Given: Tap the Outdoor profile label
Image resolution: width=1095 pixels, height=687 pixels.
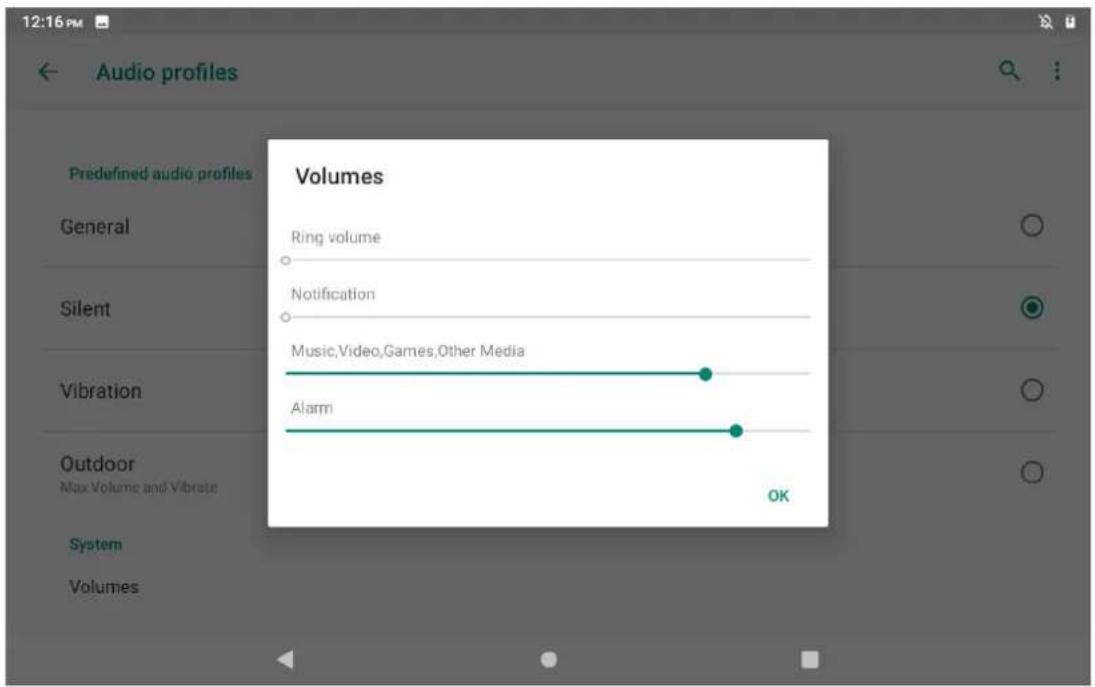Looking at the screenshot, I should click(97, 464).
